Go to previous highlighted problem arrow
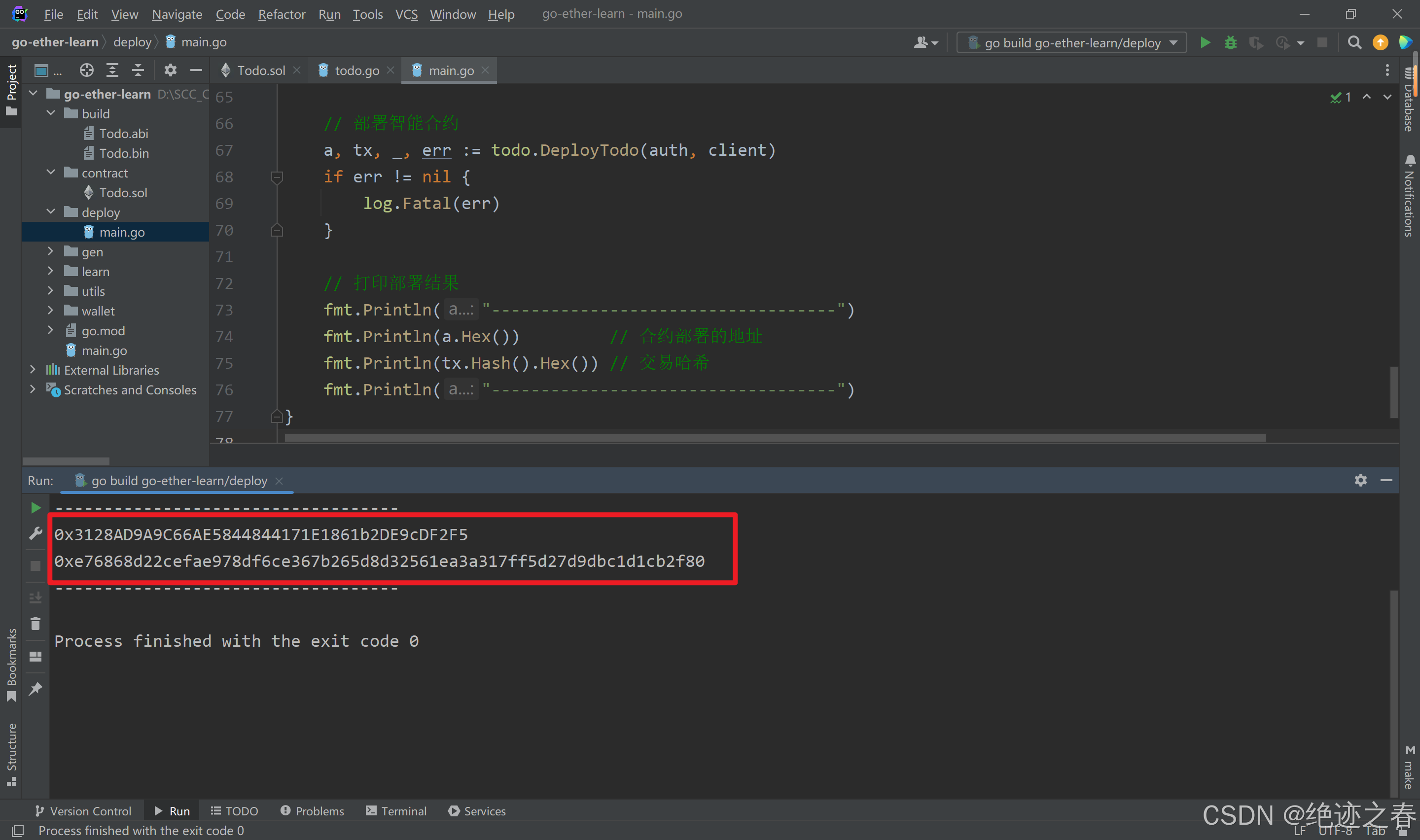 pos(1367,97)
